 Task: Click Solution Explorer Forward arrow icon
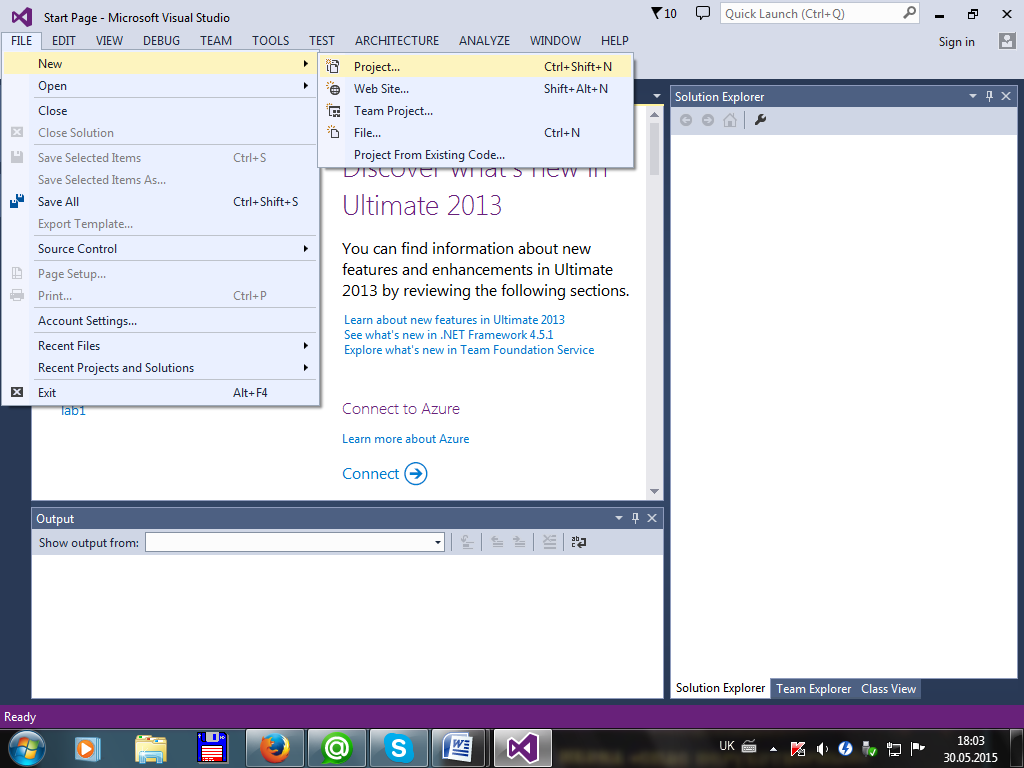[708, 120]
